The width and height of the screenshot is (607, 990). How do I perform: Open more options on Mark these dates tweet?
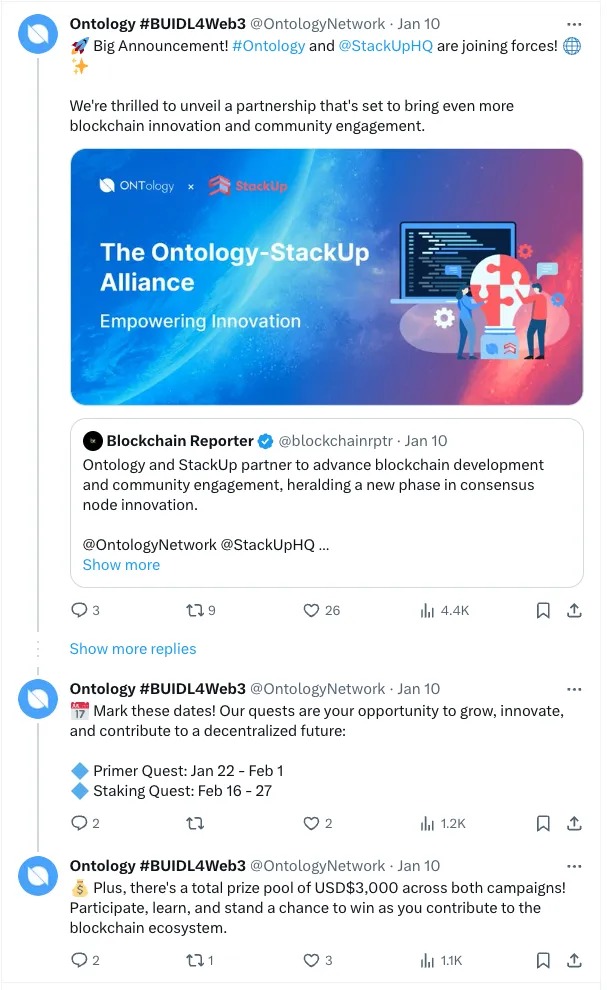pos(574,689)
